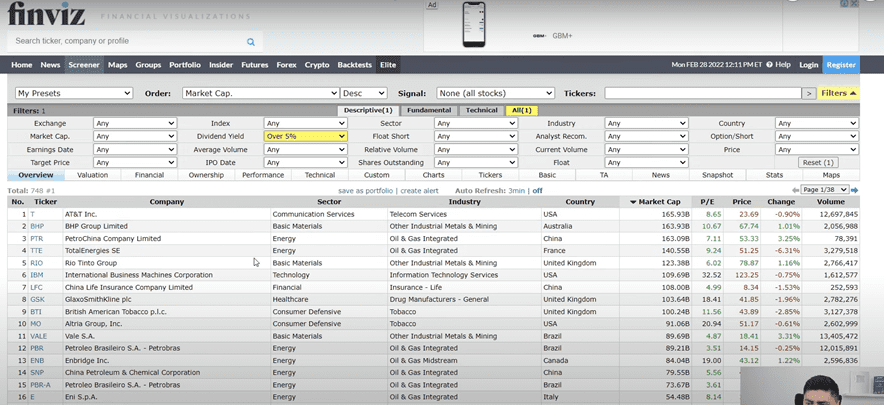Screen dimensions: 884x405
Task: Open the Maps menu in navigation bar
Action: (x=117, y=65)
